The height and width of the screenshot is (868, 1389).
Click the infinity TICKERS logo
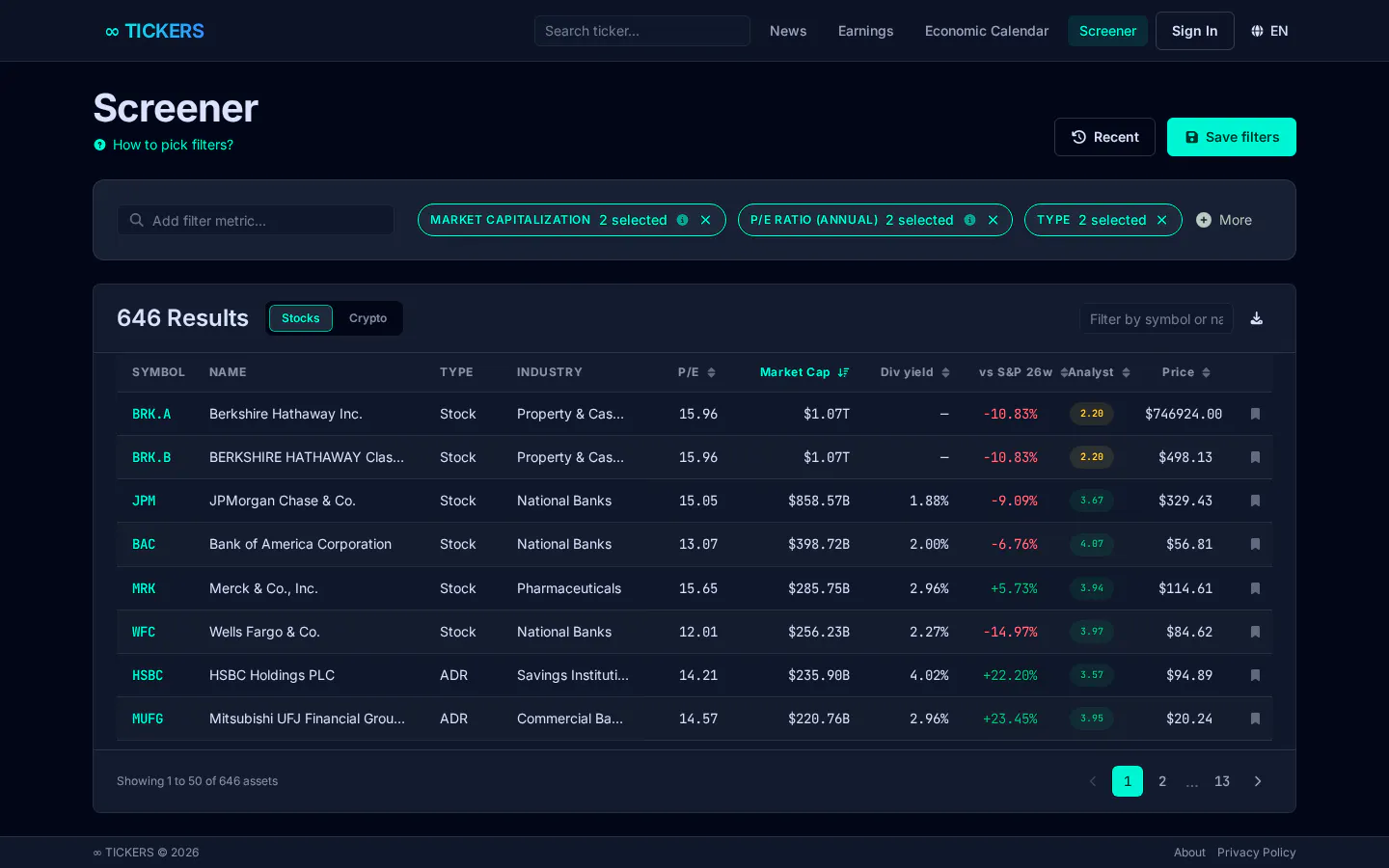(155, 31)
